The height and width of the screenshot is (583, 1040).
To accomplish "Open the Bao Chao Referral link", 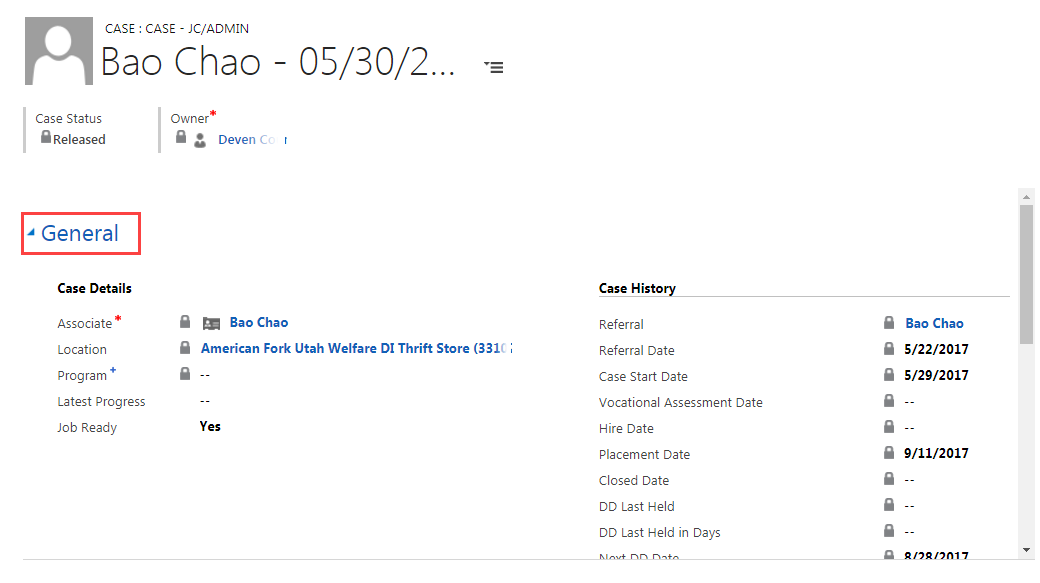I will click(x=934, y=324).
